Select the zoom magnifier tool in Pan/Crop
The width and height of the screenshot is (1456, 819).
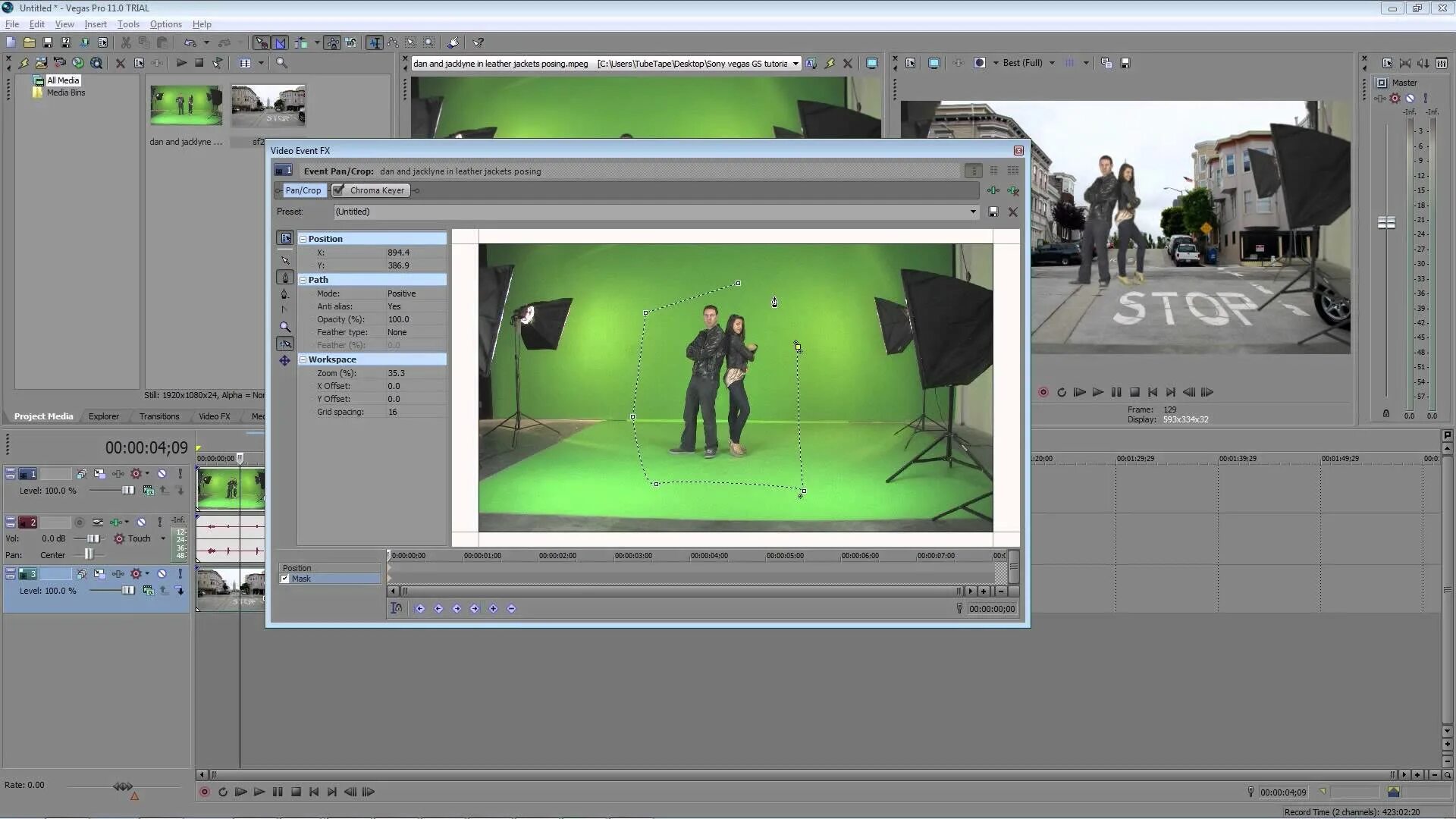pos(285,328)
